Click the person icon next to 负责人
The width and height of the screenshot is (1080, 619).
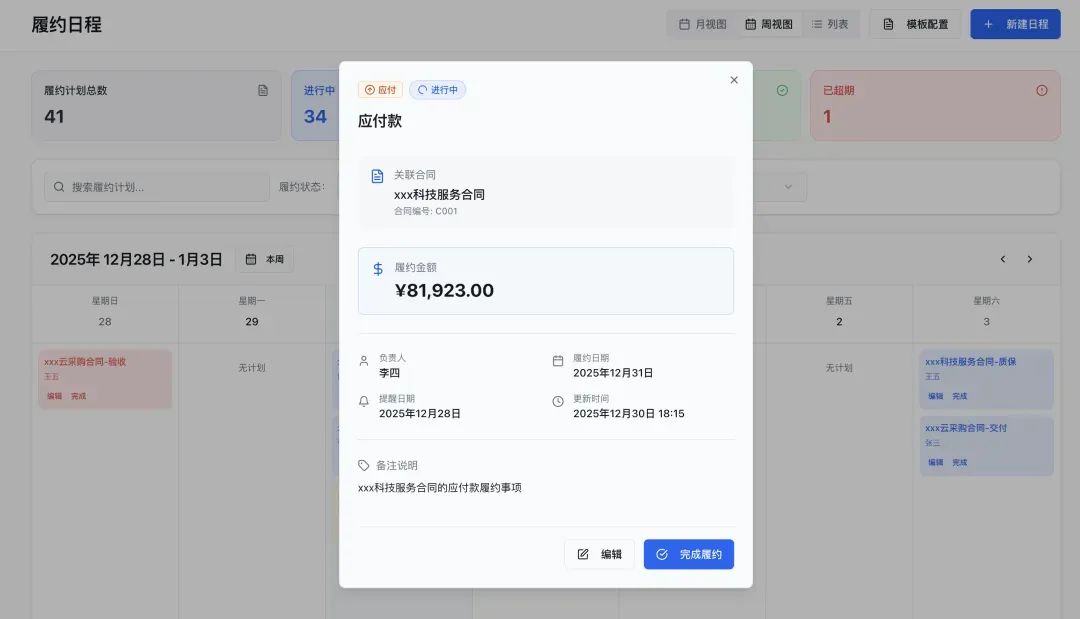pos(364,361)
